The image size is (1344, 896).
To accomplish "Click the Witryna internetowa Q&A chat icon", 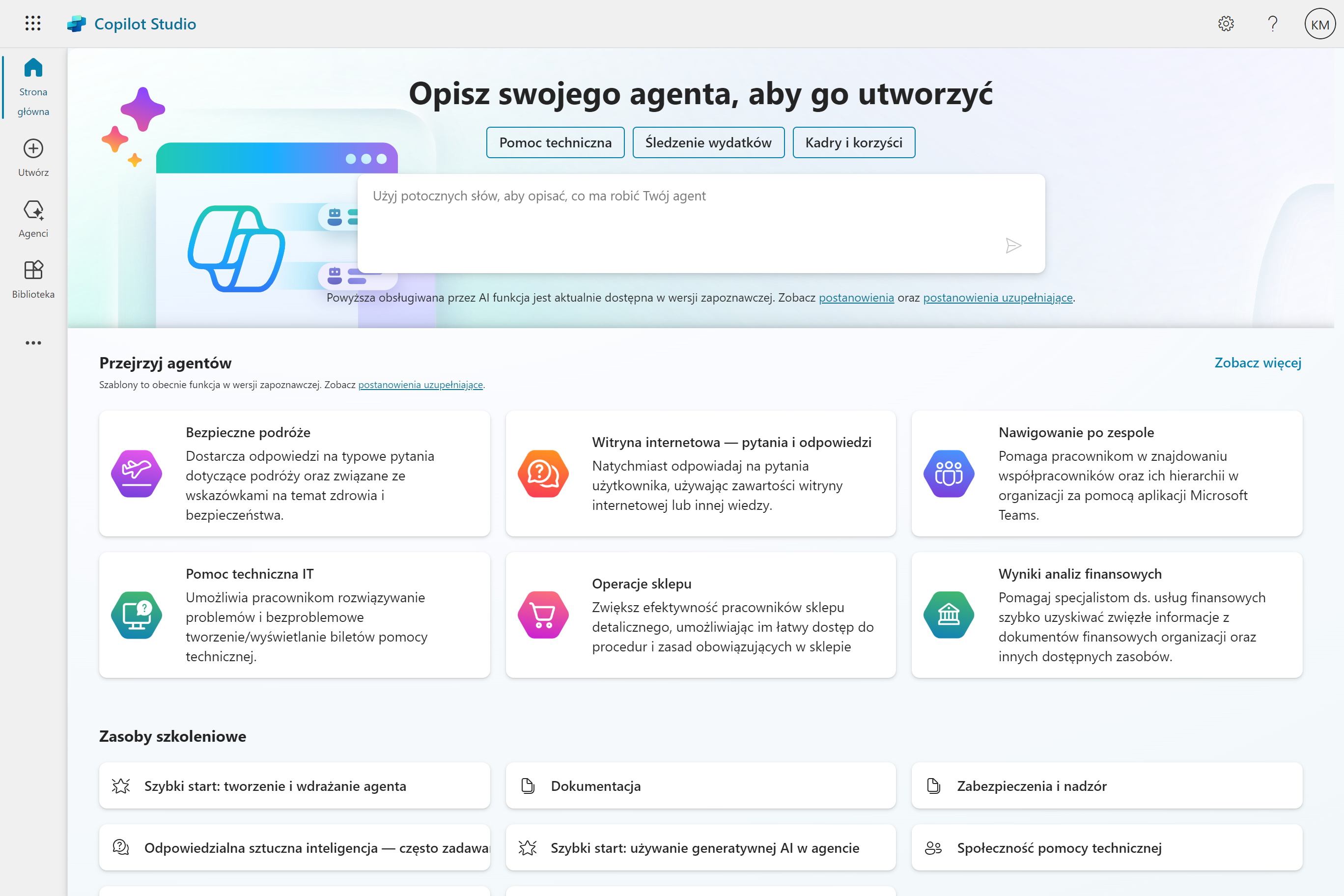I will tap(543, 474).
